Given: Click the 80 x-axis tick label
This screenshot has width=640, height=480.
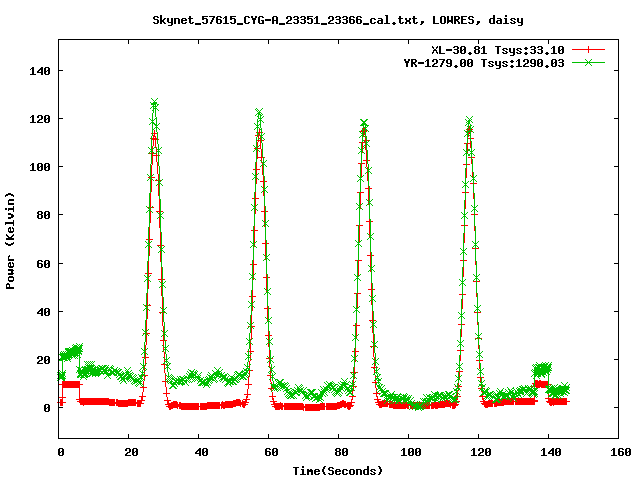Looking at the screenshot, I should (342, 452).
